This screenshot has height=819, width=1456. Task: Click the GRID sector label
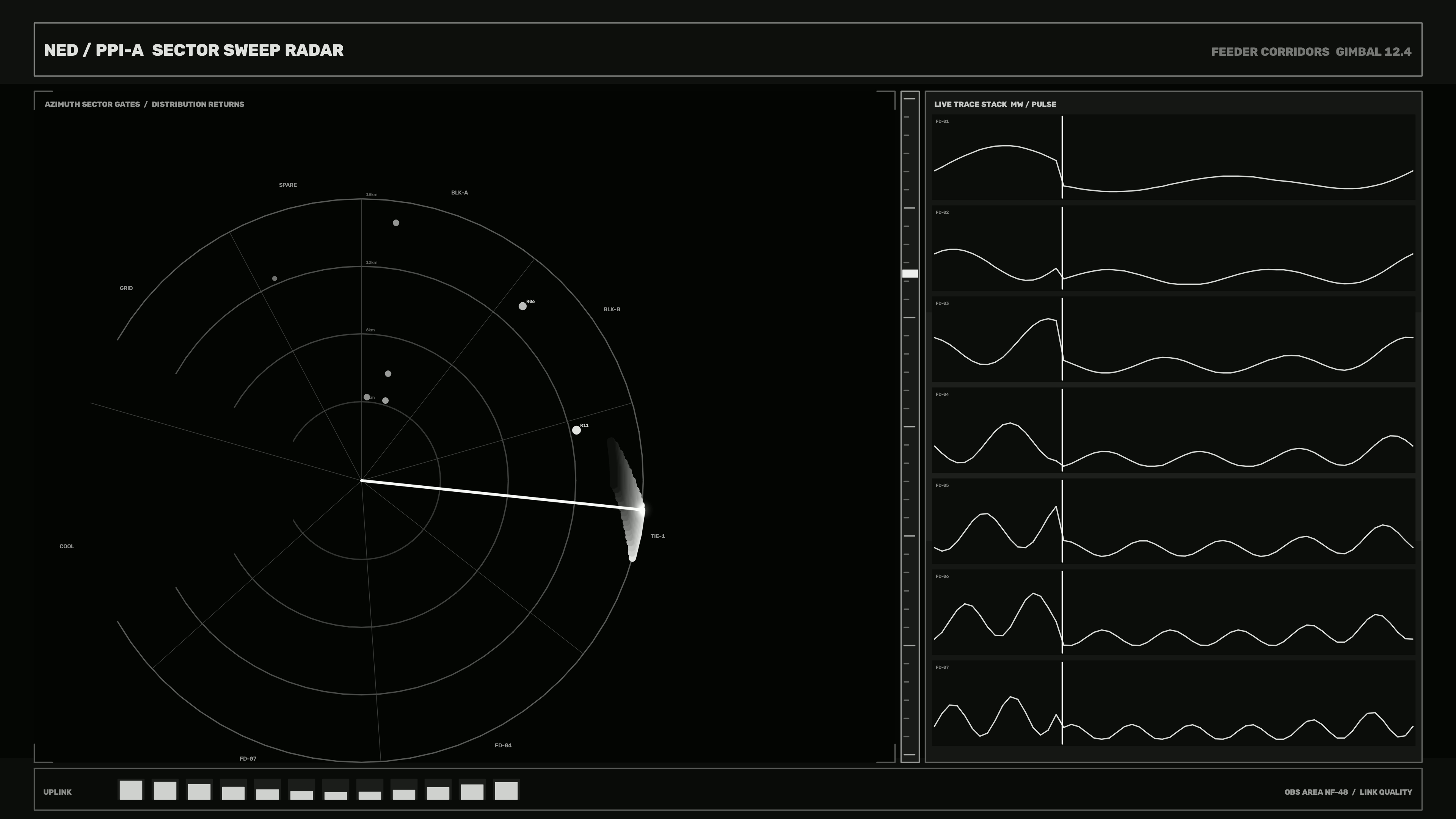[126, 288]
